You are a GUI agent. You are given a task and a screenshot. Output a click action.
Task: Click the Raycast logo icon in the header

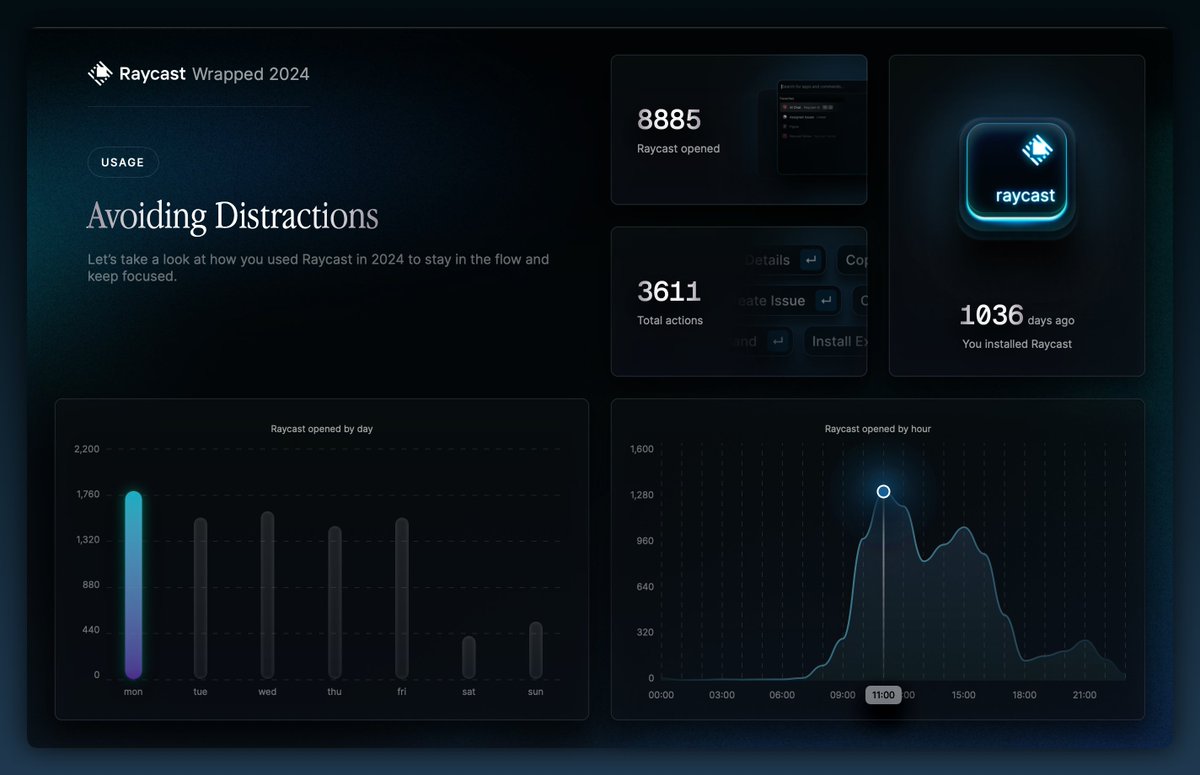tap(99, 74)
